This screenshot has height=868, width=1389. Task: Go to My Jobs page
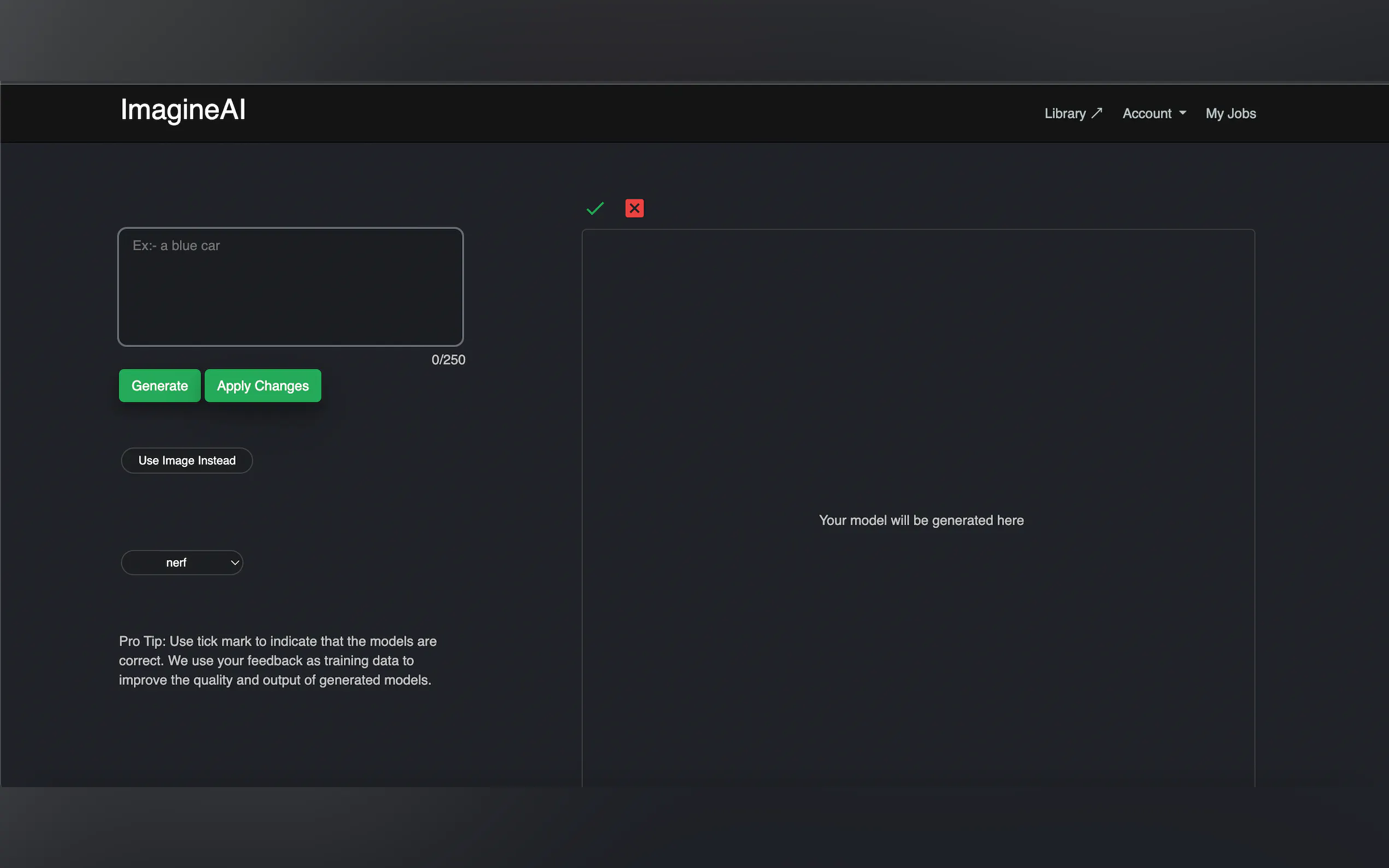click(x=1230, y=114)
